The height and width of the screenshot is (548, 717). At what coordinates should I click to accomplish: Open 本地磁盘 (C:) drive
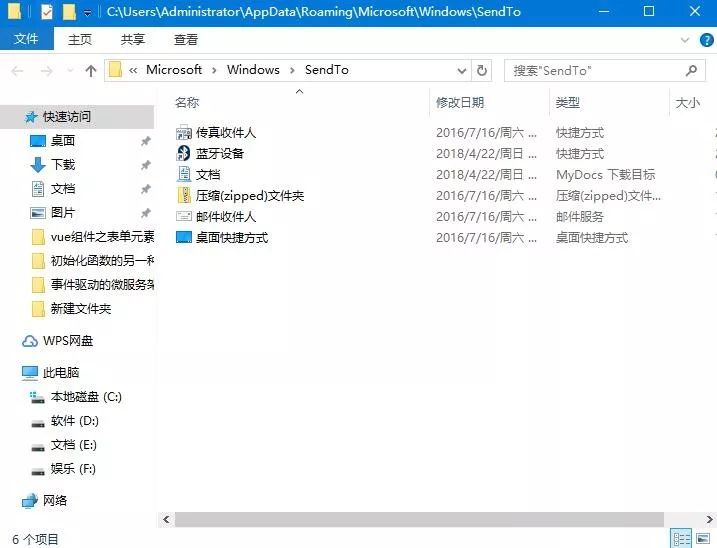point(86,397)
